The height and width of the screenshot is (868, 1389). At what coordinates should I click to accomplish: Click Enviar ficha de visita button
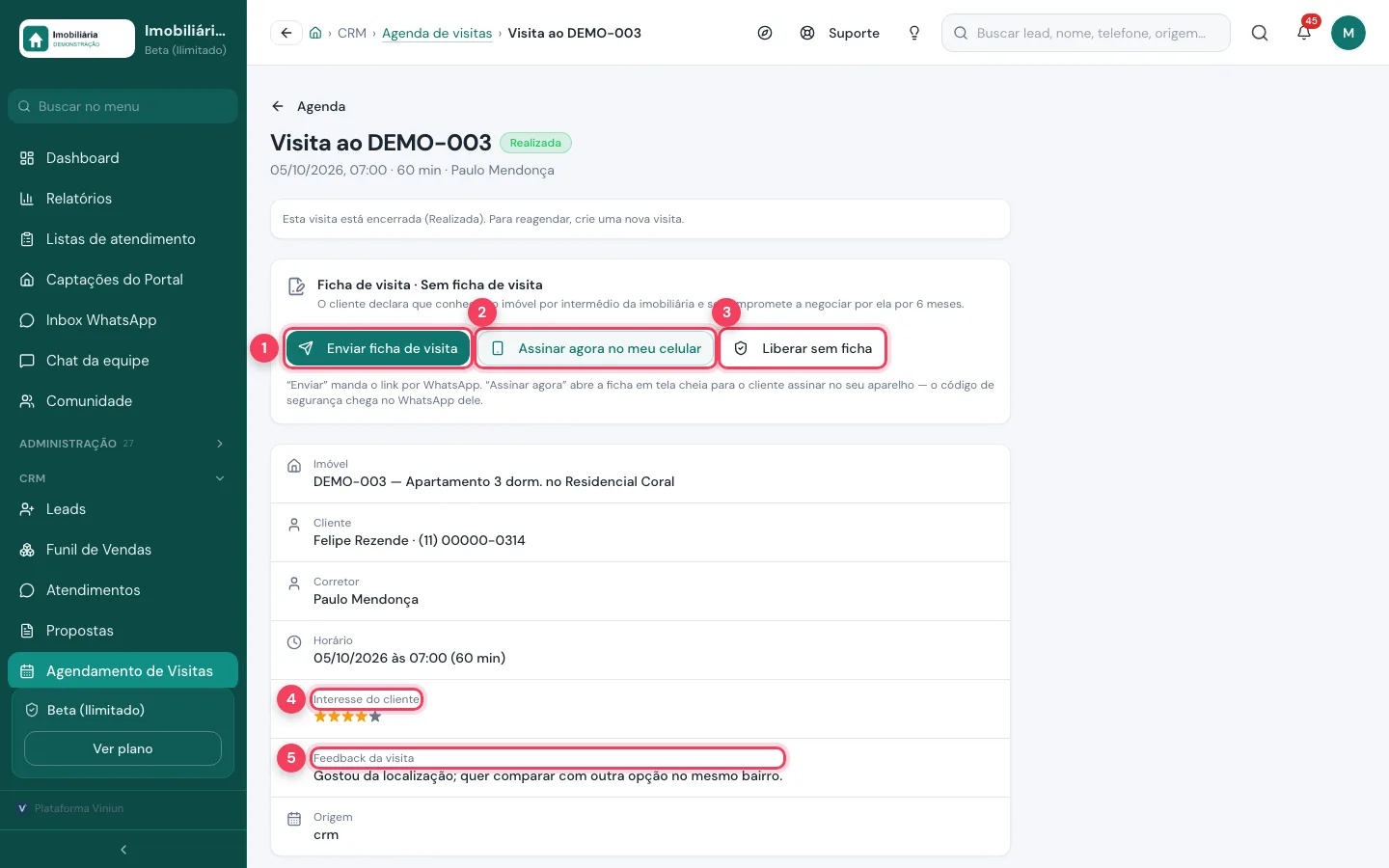[378, 348]
